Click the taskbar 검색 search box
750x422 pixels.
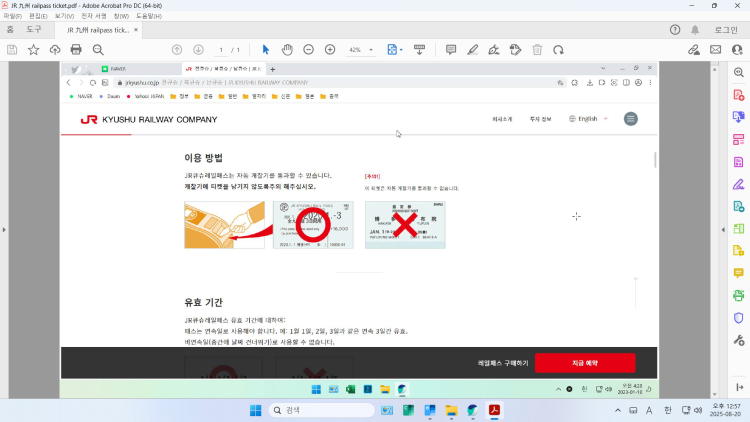point(322,411)
